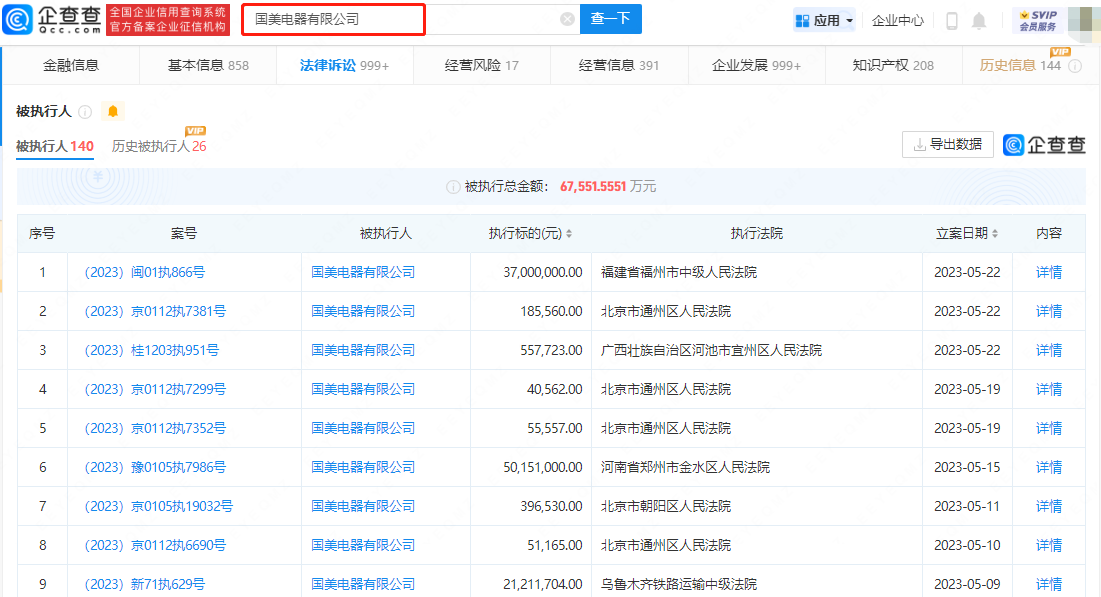The image size is (1101, 597).
Task: Click the amount 21,211,704.00
Action: [543, 584]
